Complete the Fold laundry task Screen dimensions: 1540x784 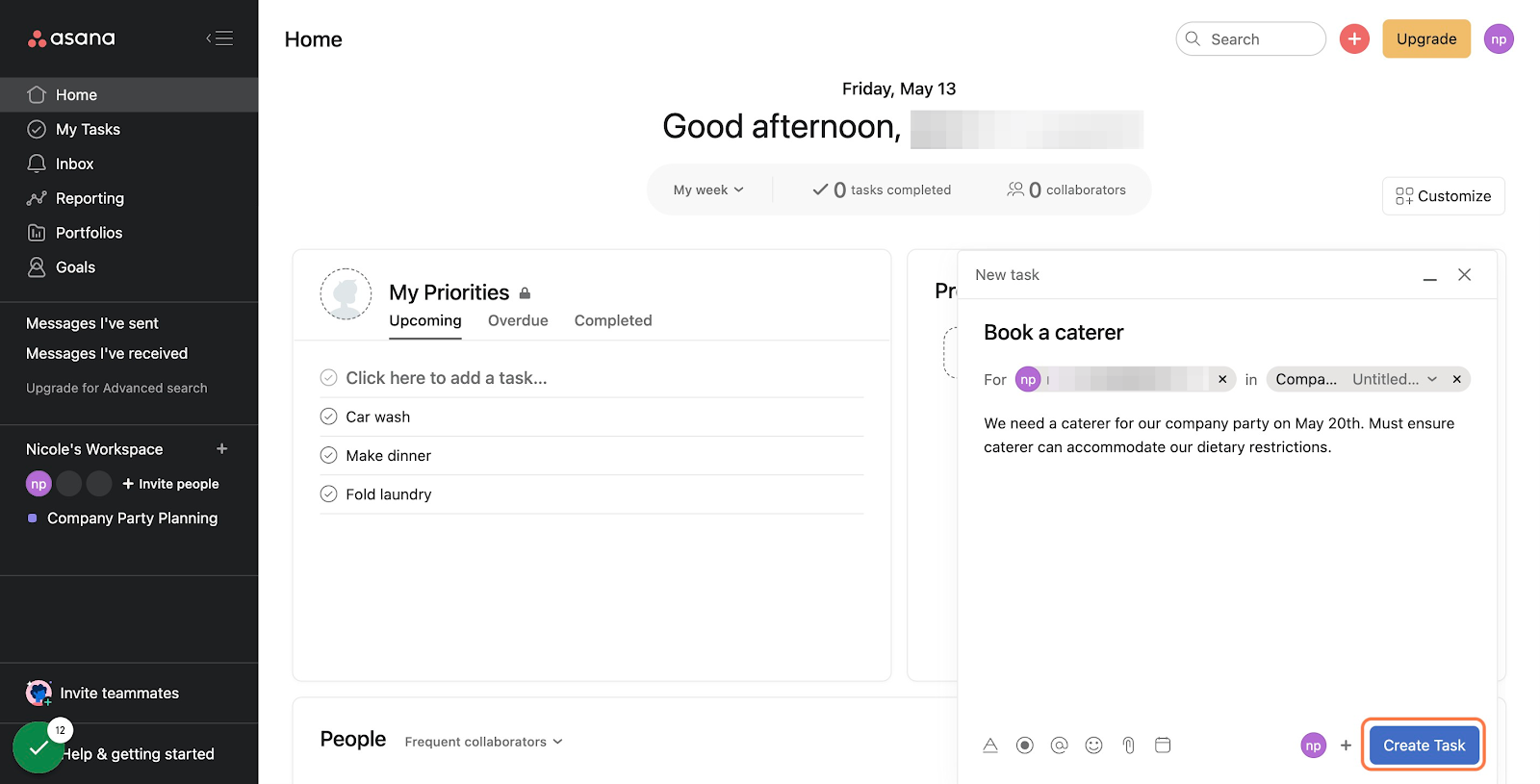(x=328, y=493)
